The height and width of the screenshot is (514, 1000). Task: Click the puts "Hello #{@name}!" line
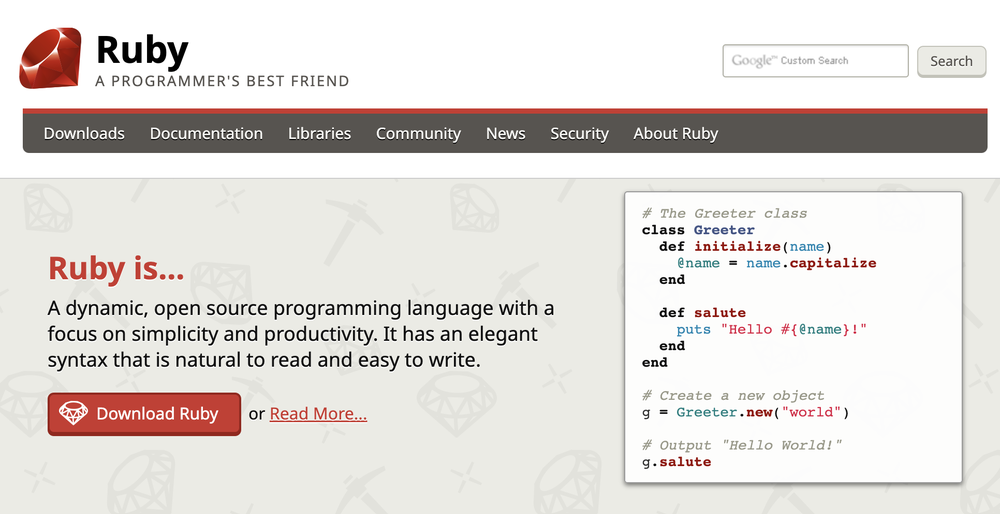click(772, 329)
